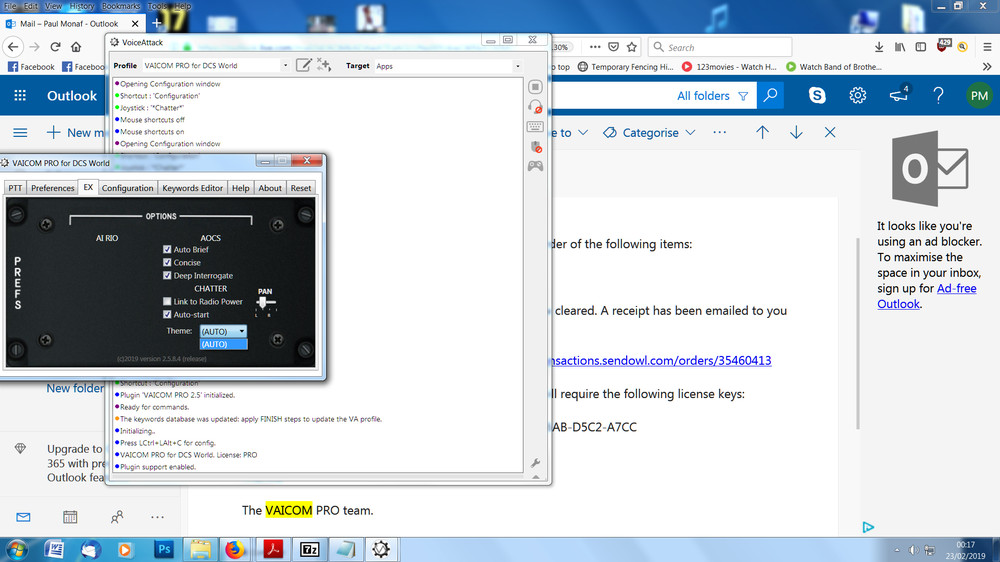This screenshot has height=562, width=1000.
Task: Uncheck Chatter Auto-start option
Action: point(167,314)
